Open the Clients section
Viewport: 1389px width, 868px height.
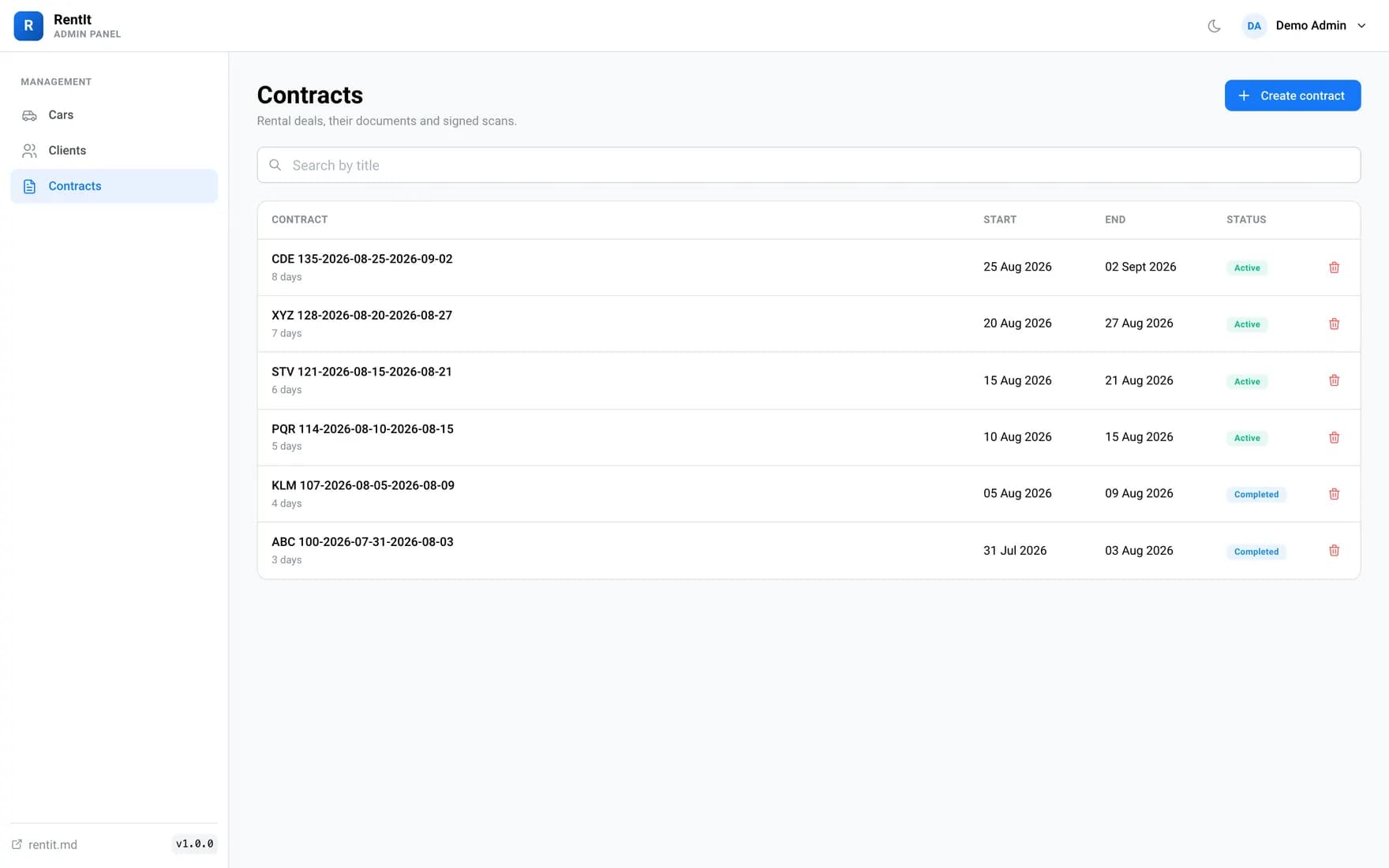point(114,151)
